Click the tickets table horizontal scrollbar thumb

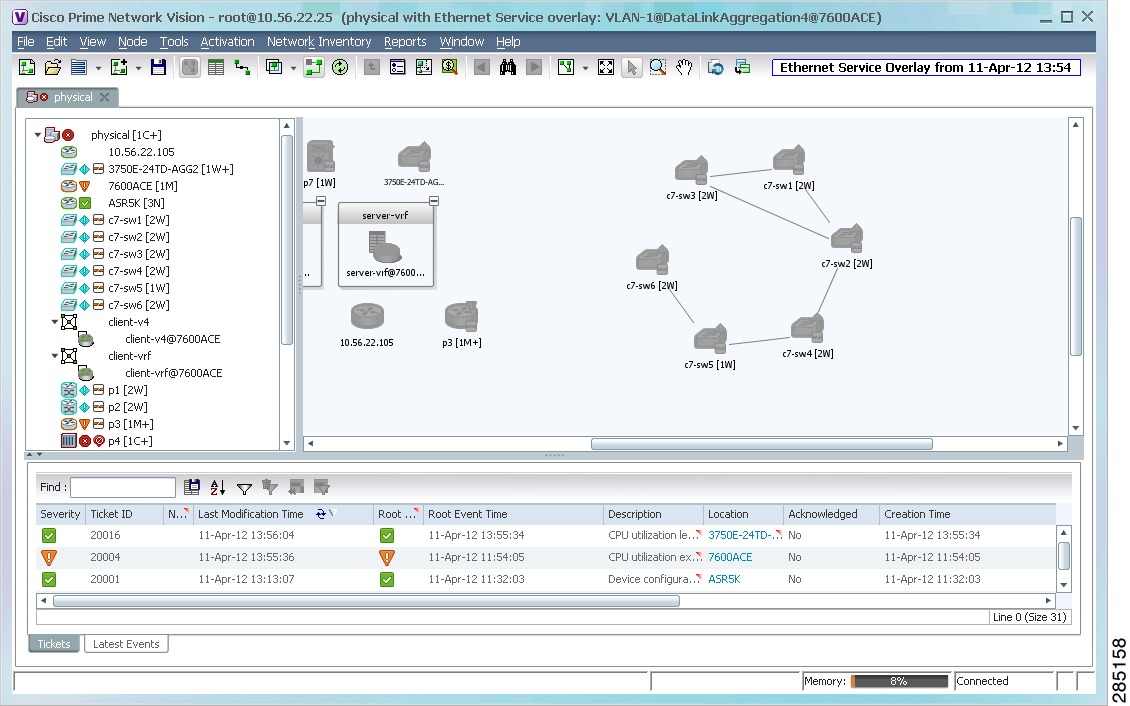(x=366, y=601)
